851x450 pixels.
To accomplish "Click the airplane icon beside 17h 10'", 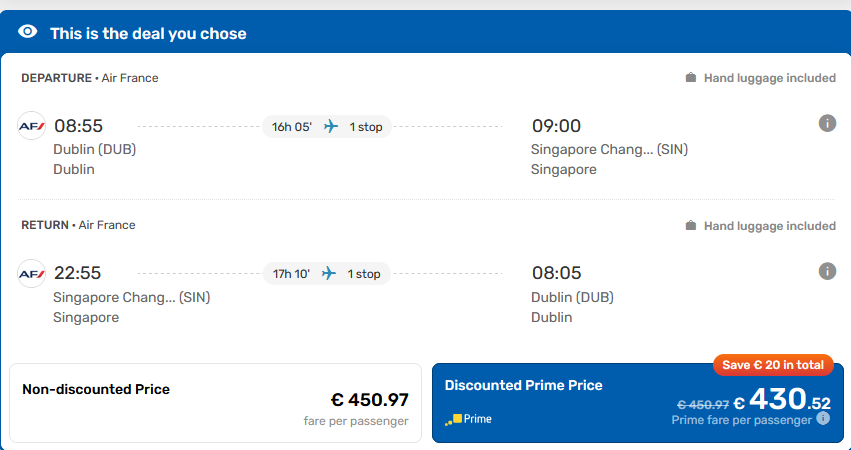I will 329,274.
